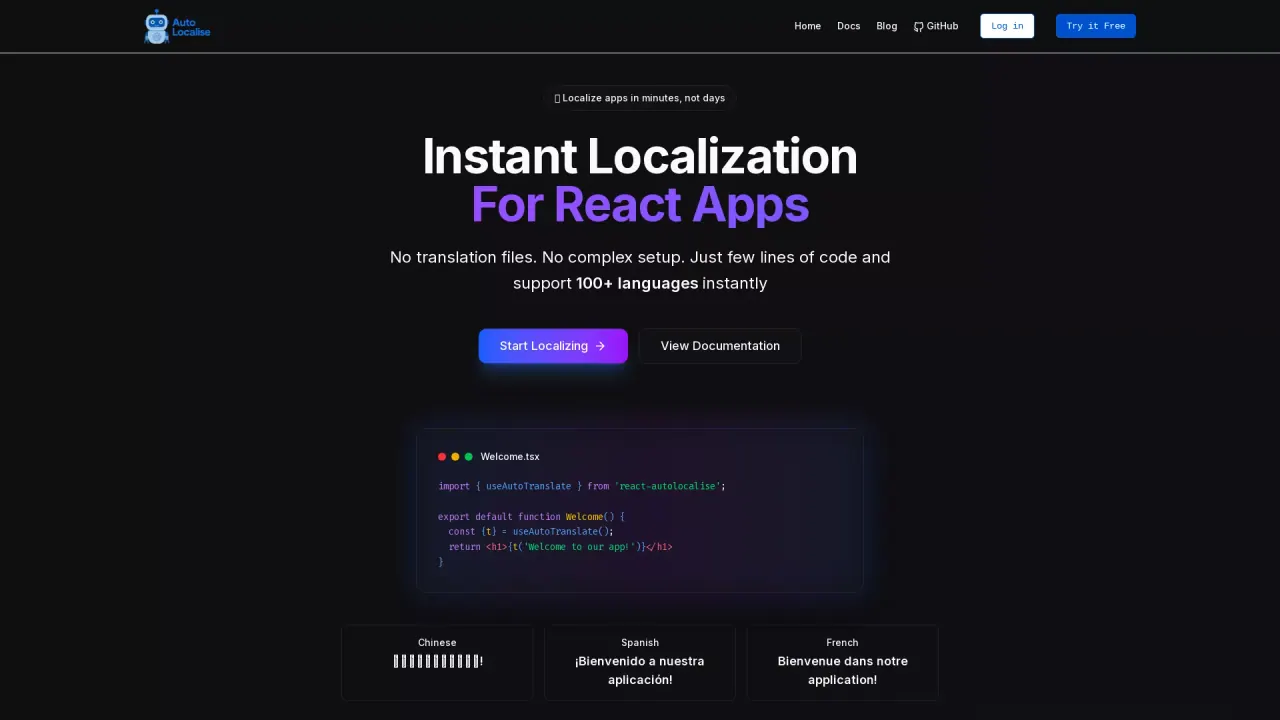1280x720 pixels.
Task: Open the Docs navigation link
Action: click(x=848, y=26)
